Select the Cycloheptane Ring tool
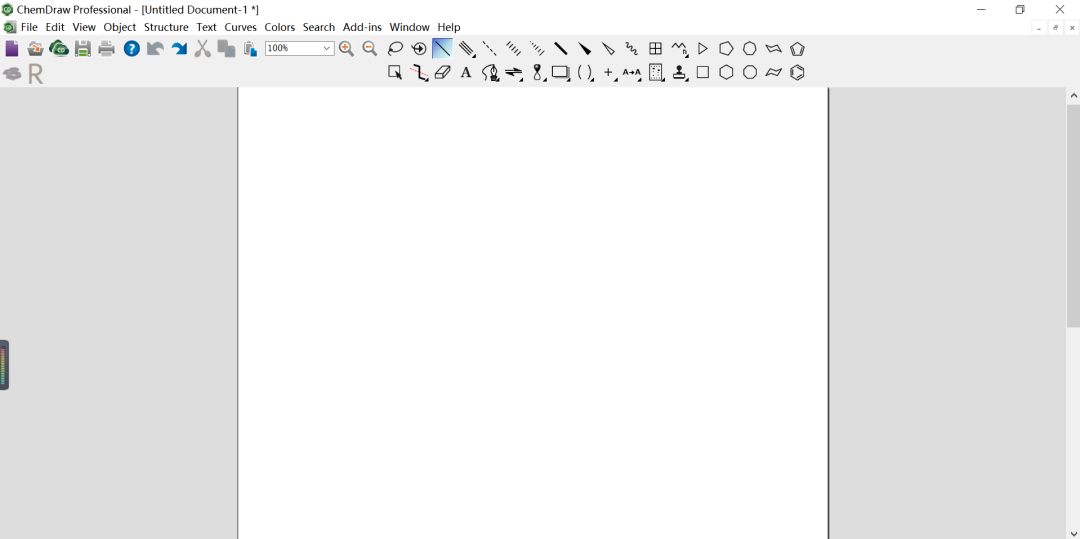 (x=749, y=48)
